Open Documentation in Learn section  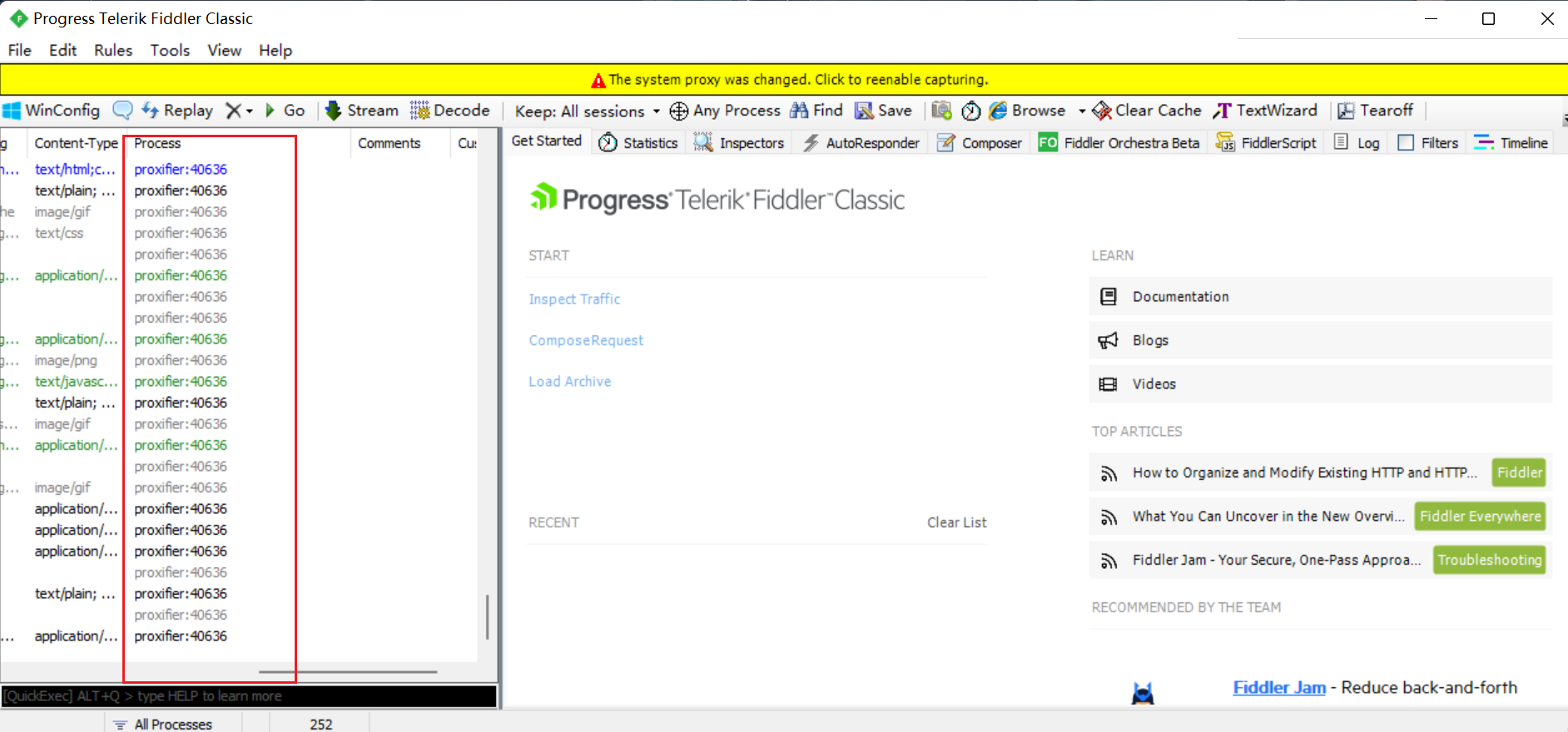[1320, 297]
